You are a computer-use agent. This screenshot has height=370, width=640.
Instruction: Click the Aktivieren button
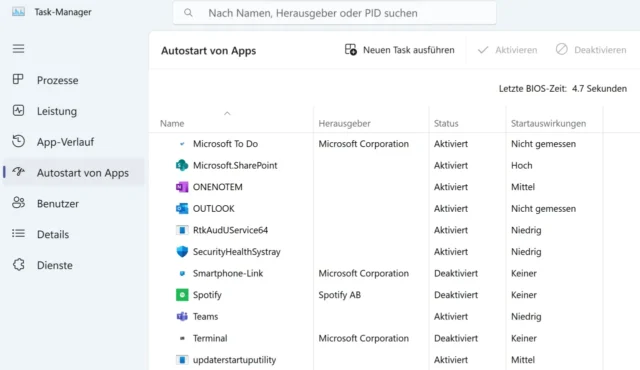[507, 50]
